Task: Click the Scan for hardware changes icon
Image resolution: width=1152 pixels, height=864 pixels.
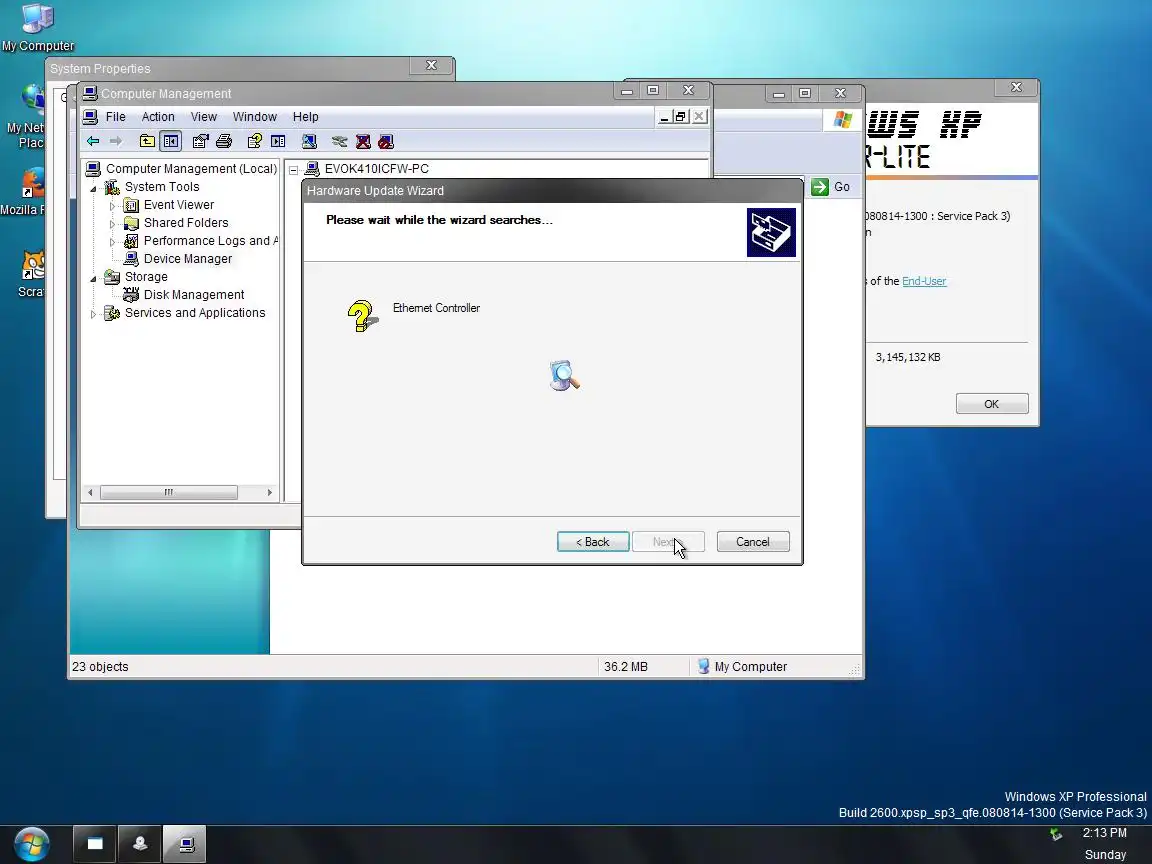Action: click(x=309, y=141)
